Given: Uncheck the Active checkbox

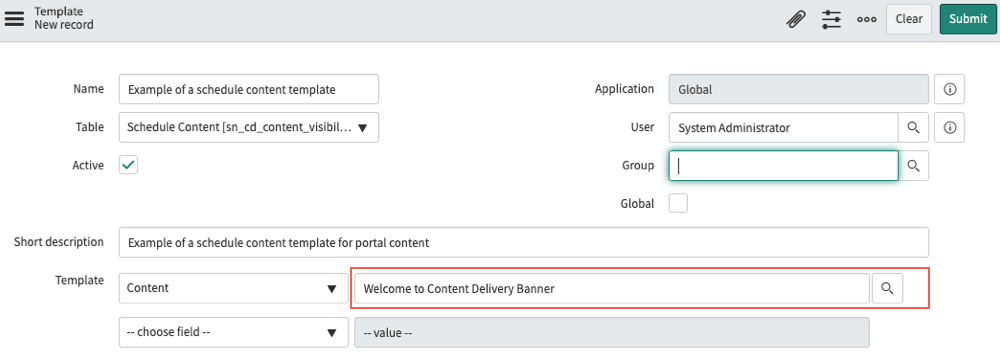Looking at the screenshot, I should pos(129,165).
